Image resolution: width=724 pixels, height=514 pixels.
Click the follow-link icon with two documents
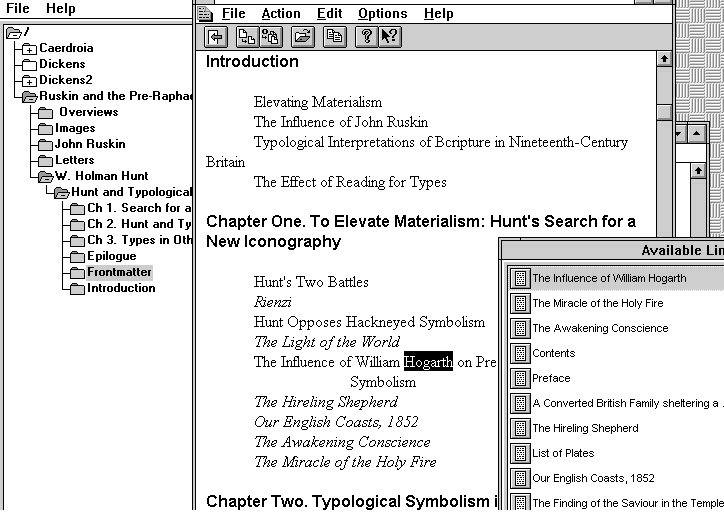click(x=247, y=36)
